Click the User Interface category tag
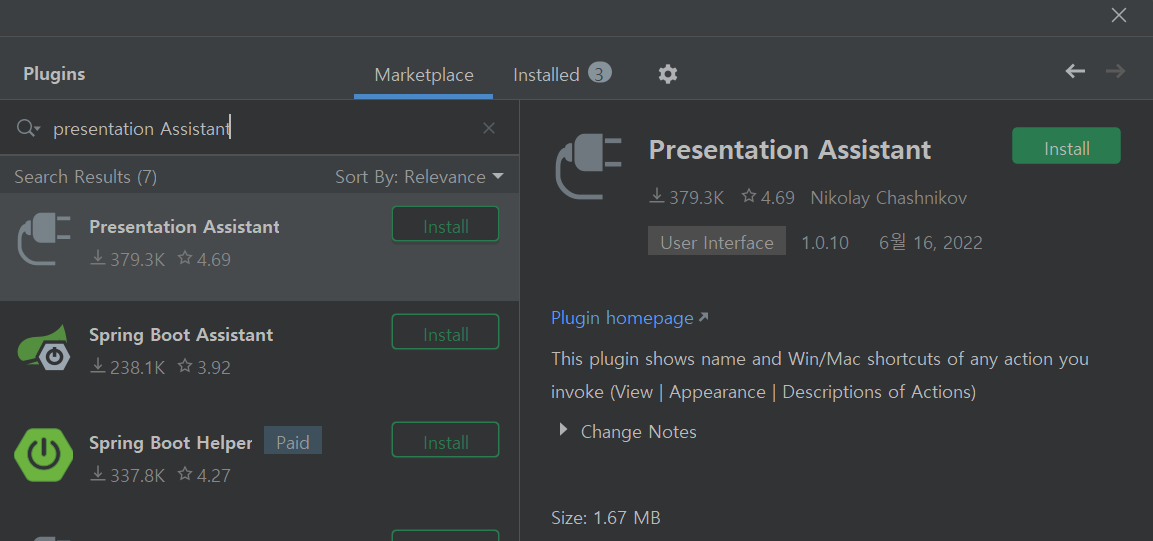This screenshot has width=1153, height=541. 717,242
